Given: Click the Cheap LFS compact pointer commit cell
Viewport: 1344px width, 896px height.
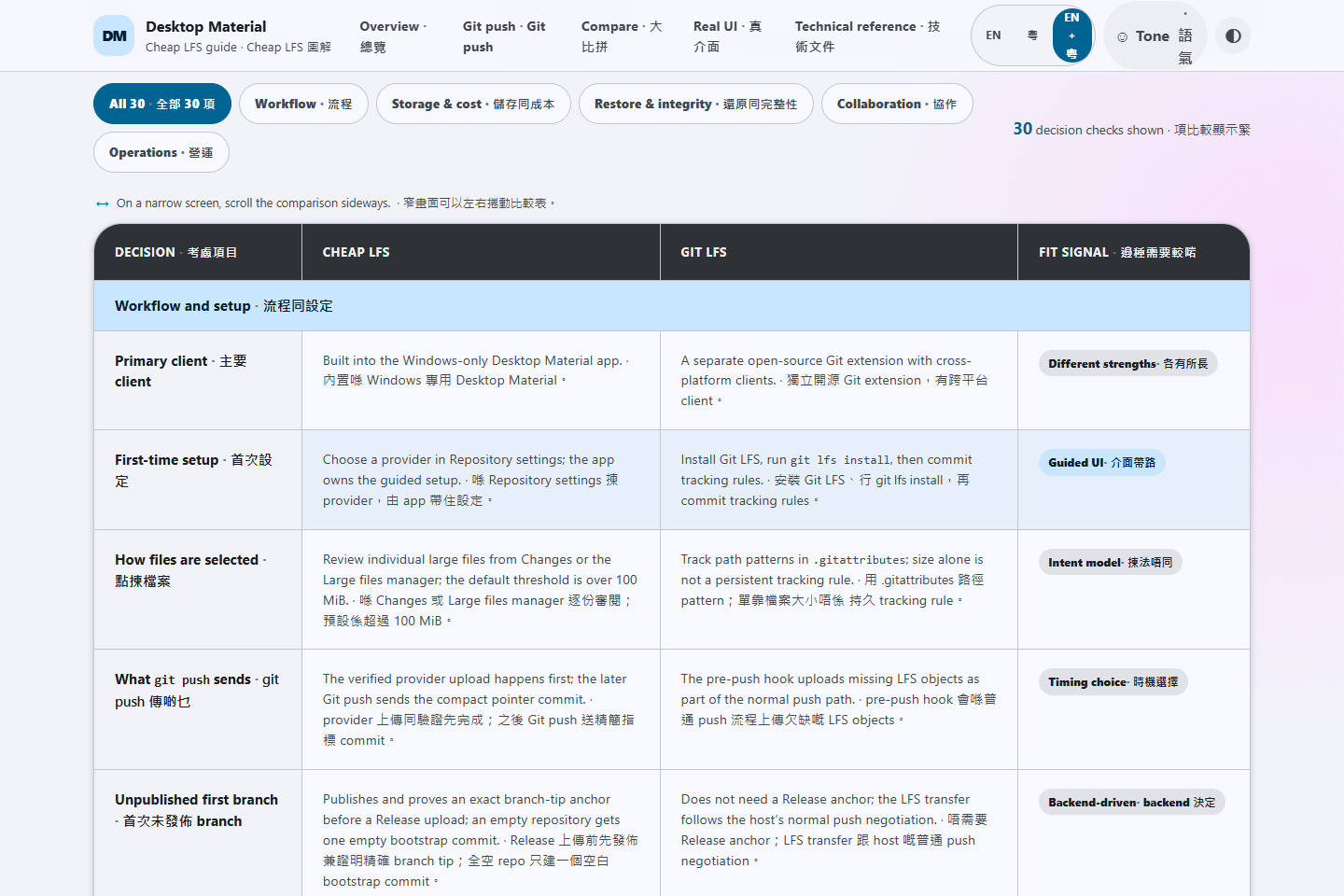Looking at the screenshot, I should coord(481,709).
